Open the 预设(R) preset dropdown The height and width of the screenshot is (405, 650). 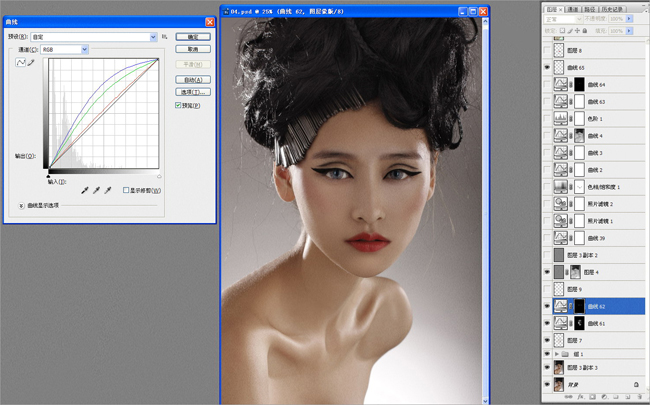tap(94, 37)
